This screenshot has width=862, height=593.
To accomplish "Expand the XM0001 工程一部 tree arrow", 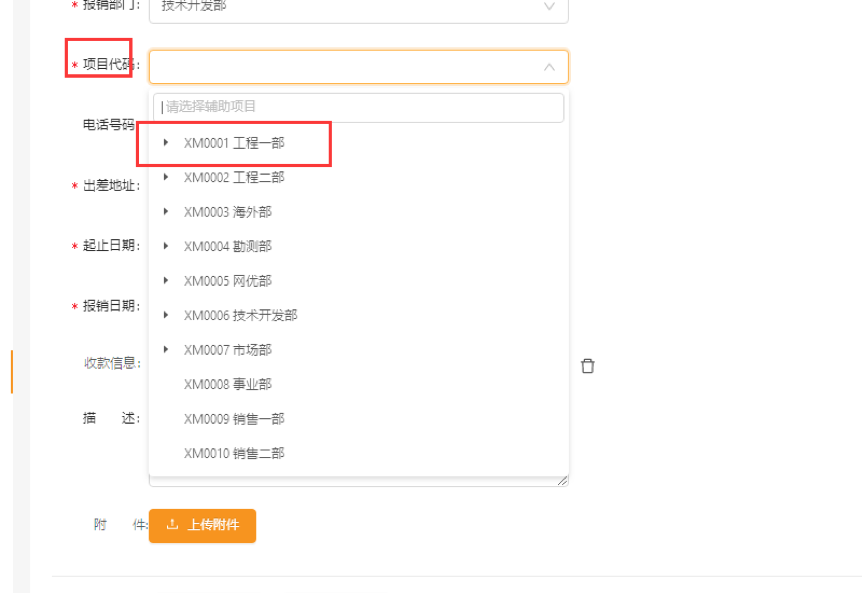I will [x=166, y=143].
